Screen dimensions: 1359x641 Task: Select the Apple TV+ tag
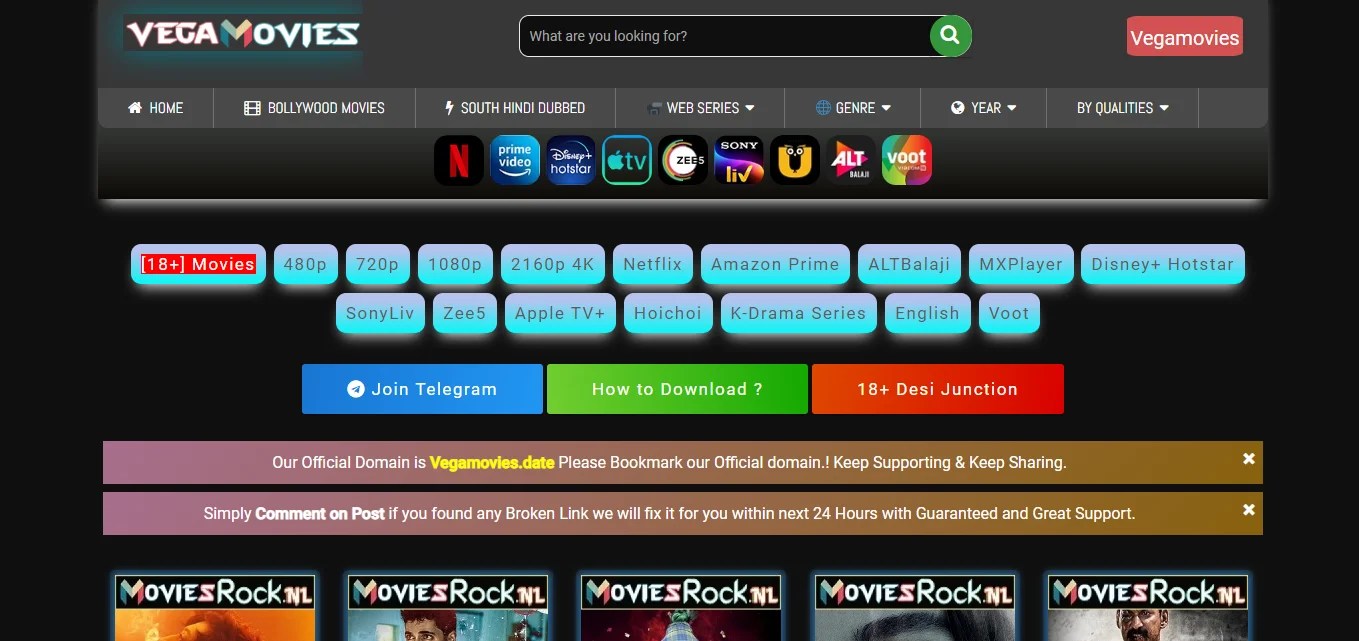pyautogui.click(x=560, y=313)
